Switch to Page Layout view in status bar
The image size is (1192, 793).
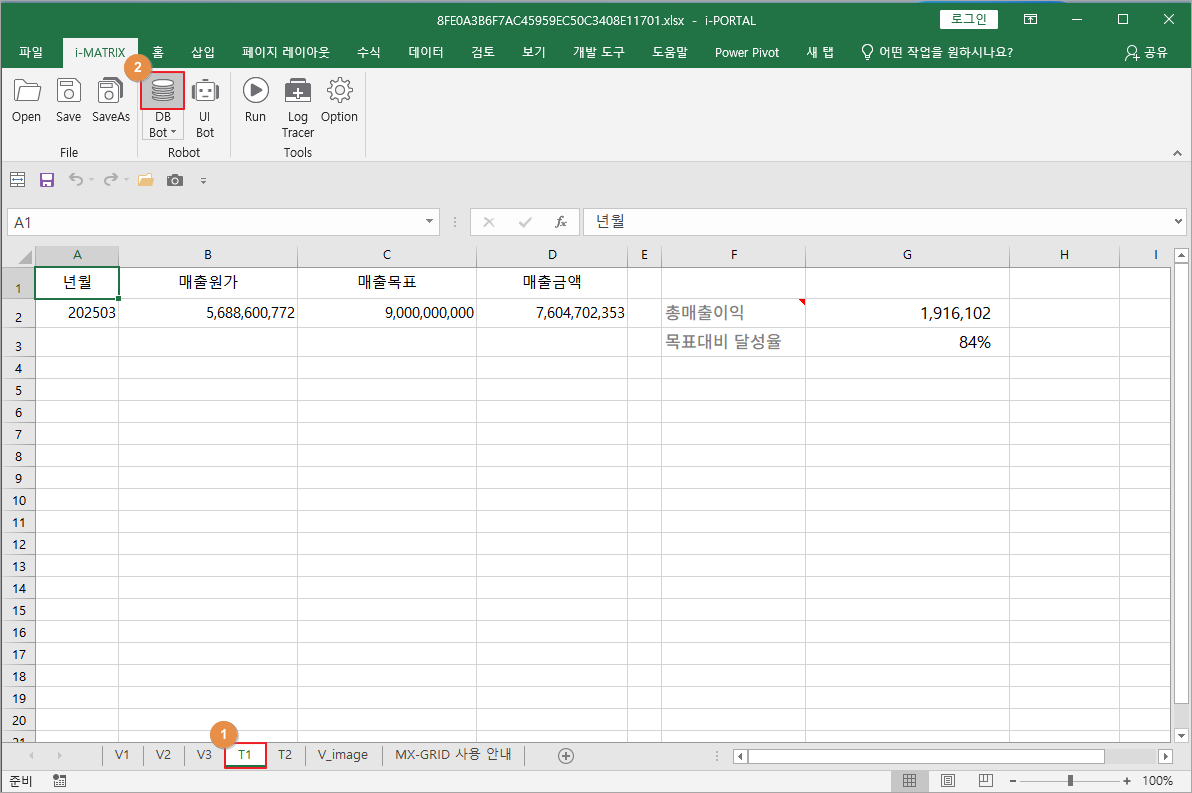pyautogui.click(x=947, y=781)
